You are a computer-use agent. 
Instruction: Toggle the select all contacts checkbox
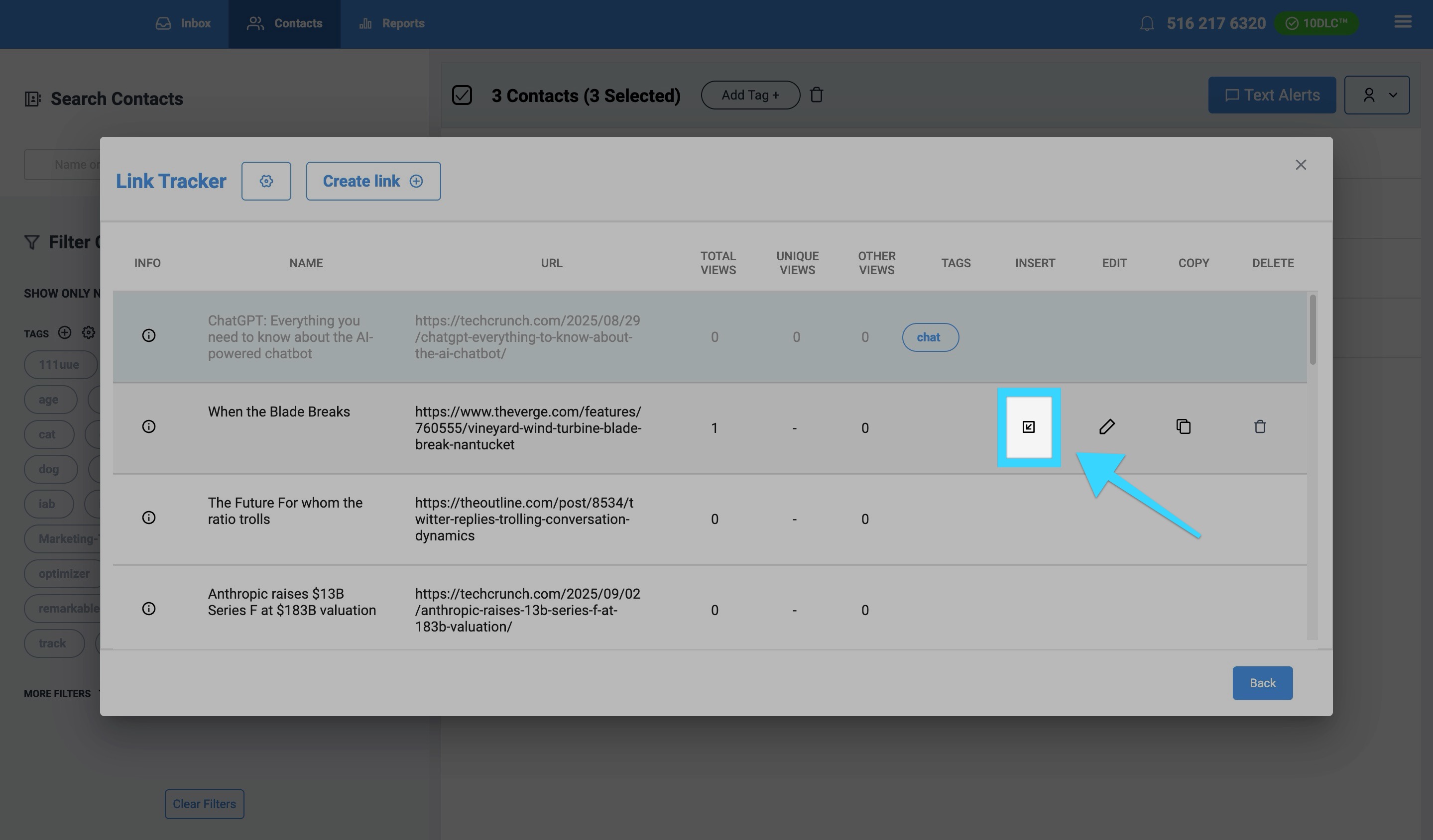coord(462,95)
